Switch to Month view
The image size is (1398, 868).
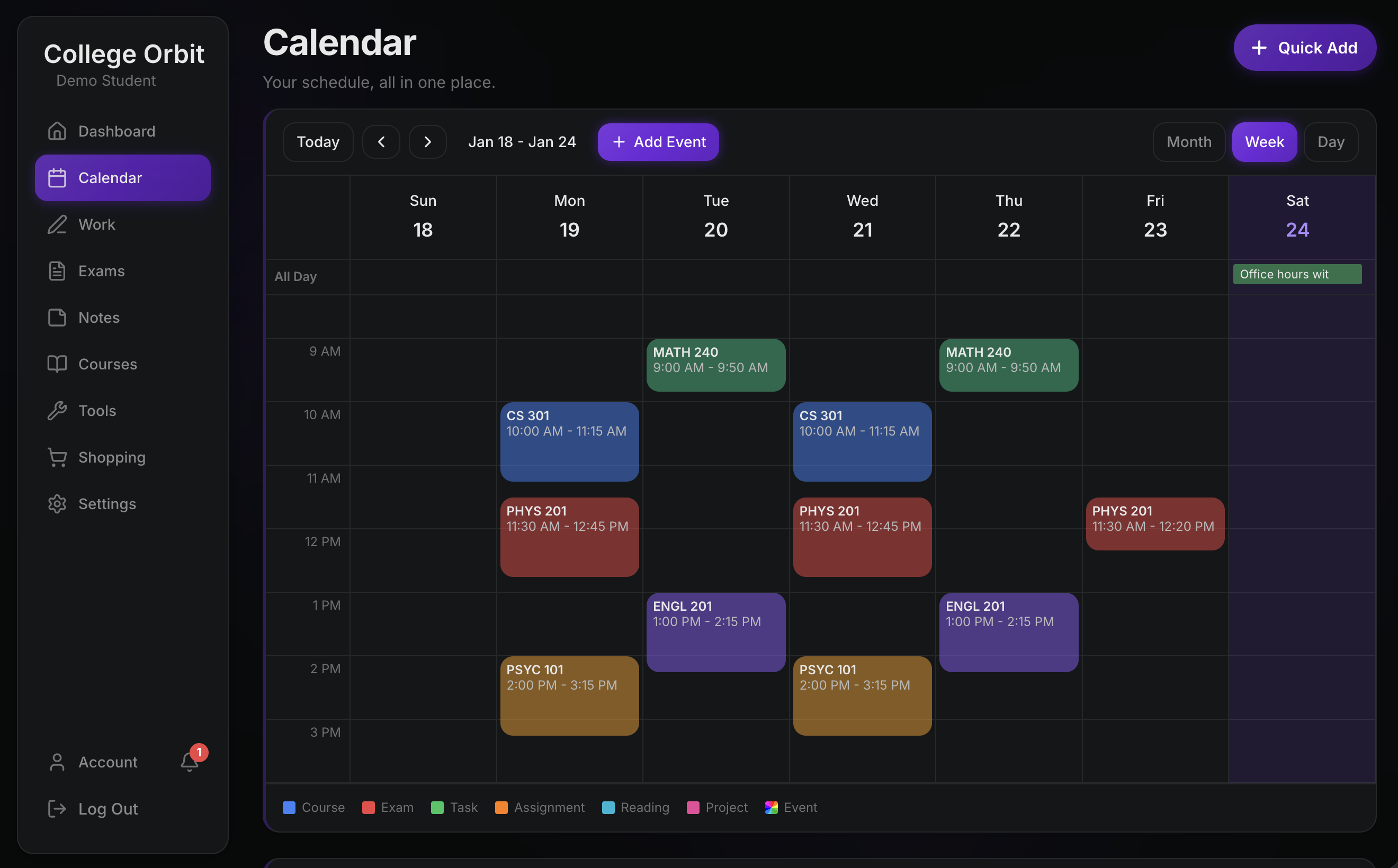click(1188, 142)
